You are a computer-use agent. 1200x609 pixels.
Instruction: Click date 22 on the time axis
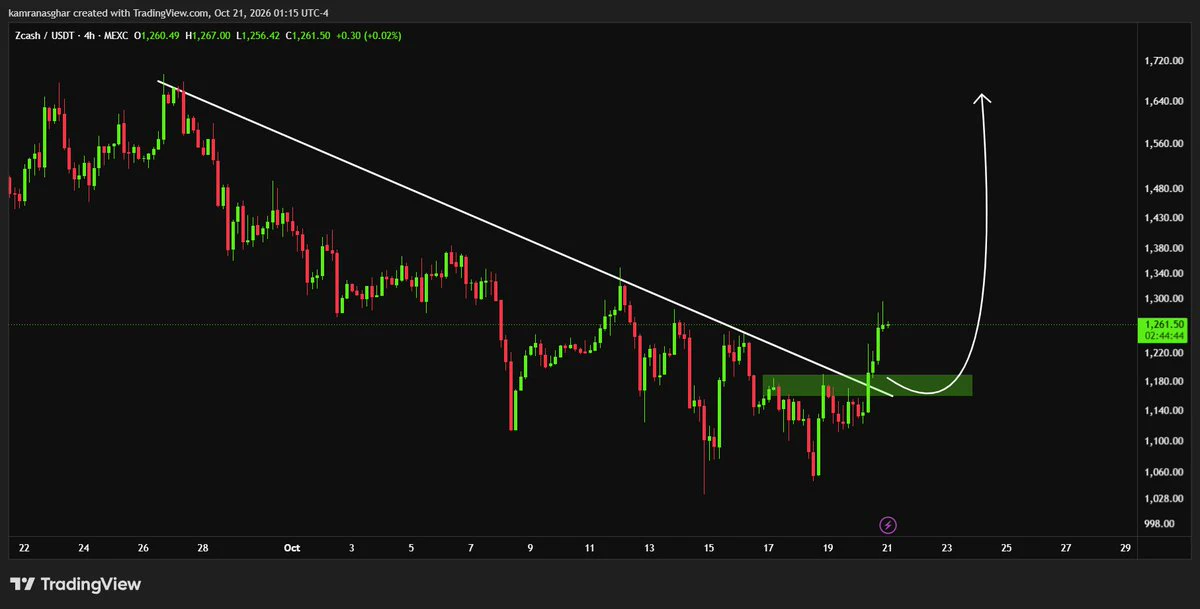(24, 548)
